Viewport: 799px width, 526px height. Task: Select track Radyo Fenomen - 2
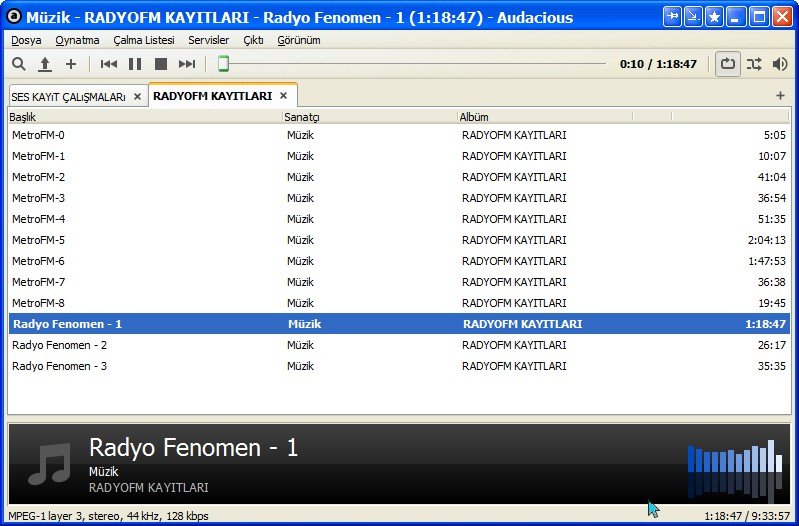[x=399, y=345]
